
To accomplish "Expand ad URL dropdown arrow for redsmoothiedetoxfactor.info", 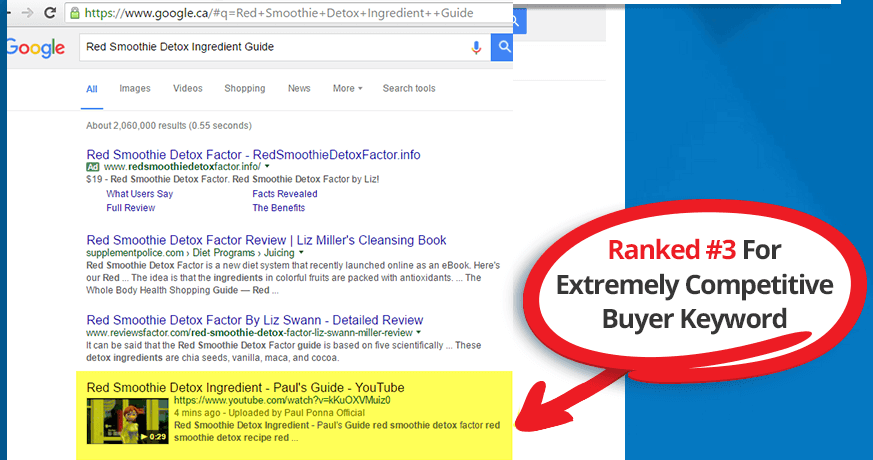I will click(x=267, y=167).
